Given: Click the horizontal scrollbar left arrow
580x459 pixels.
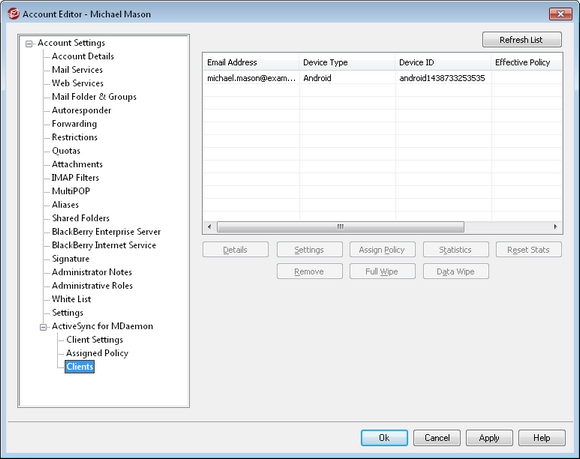Looking at the screenshot, I should 210,226.
